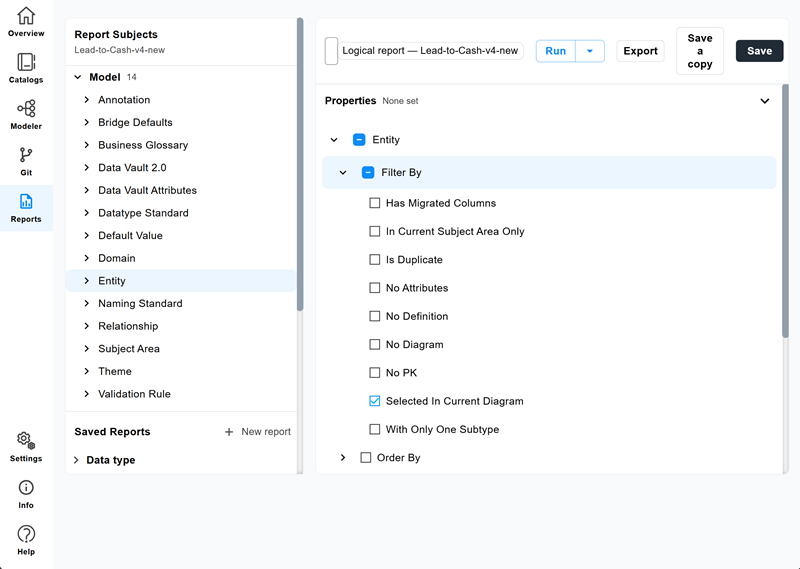Screen dimensions: 800x569
Task: Click the Report Subjects panel scrollbar
Action: (300, 164)
